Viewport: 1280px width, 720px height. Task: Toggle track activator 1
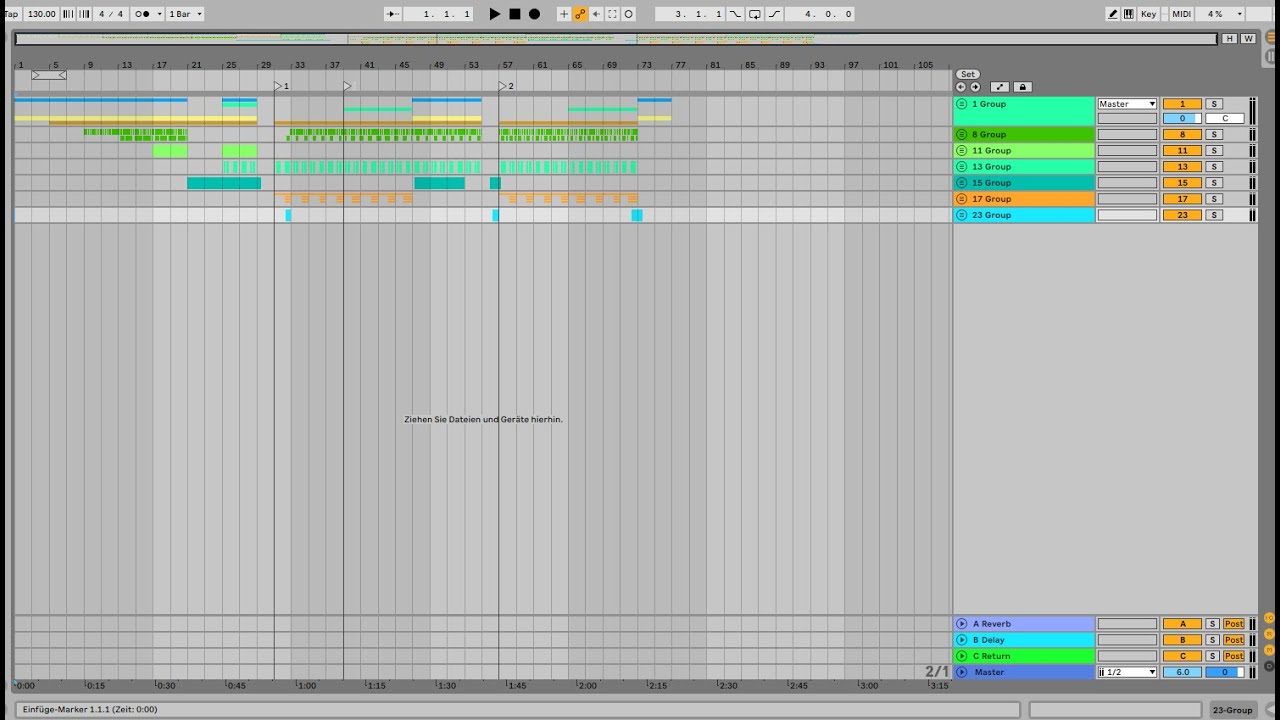coord(1182,104)
